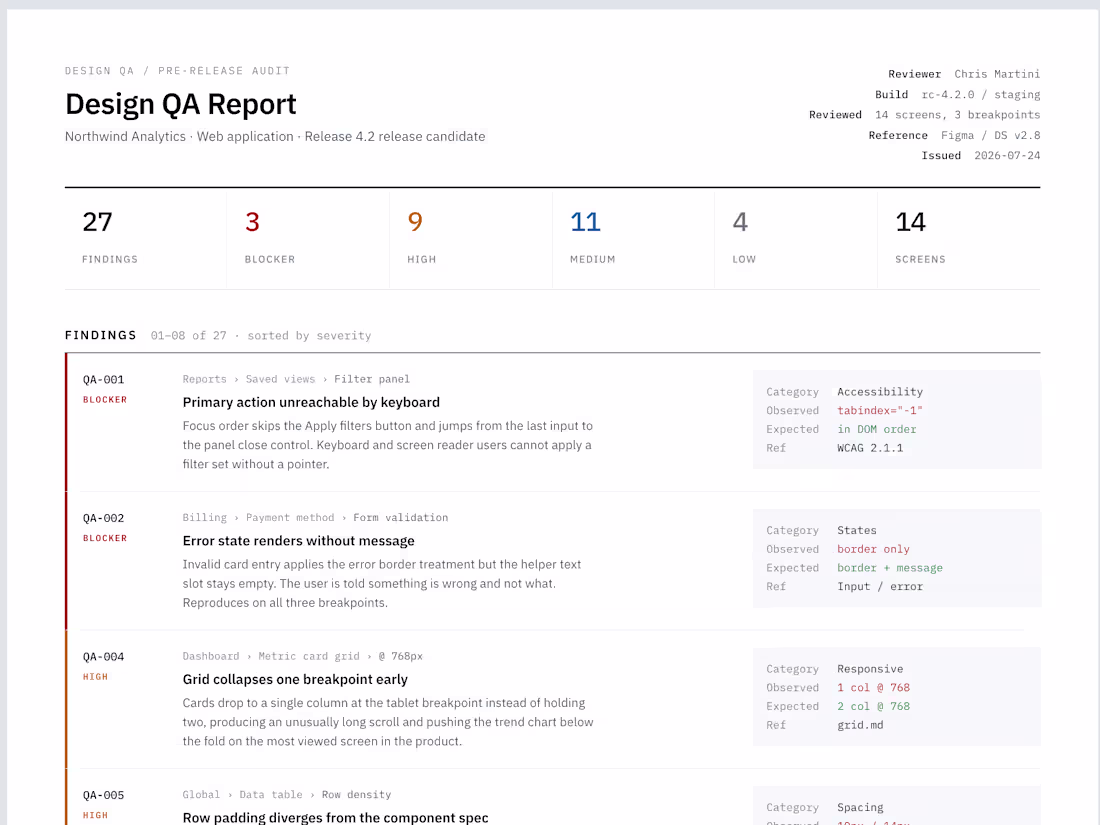Image resolution: width=1100 pixels, height=825 pixels.
Task: Click the Accessibility category value
Action: [880, 391]
